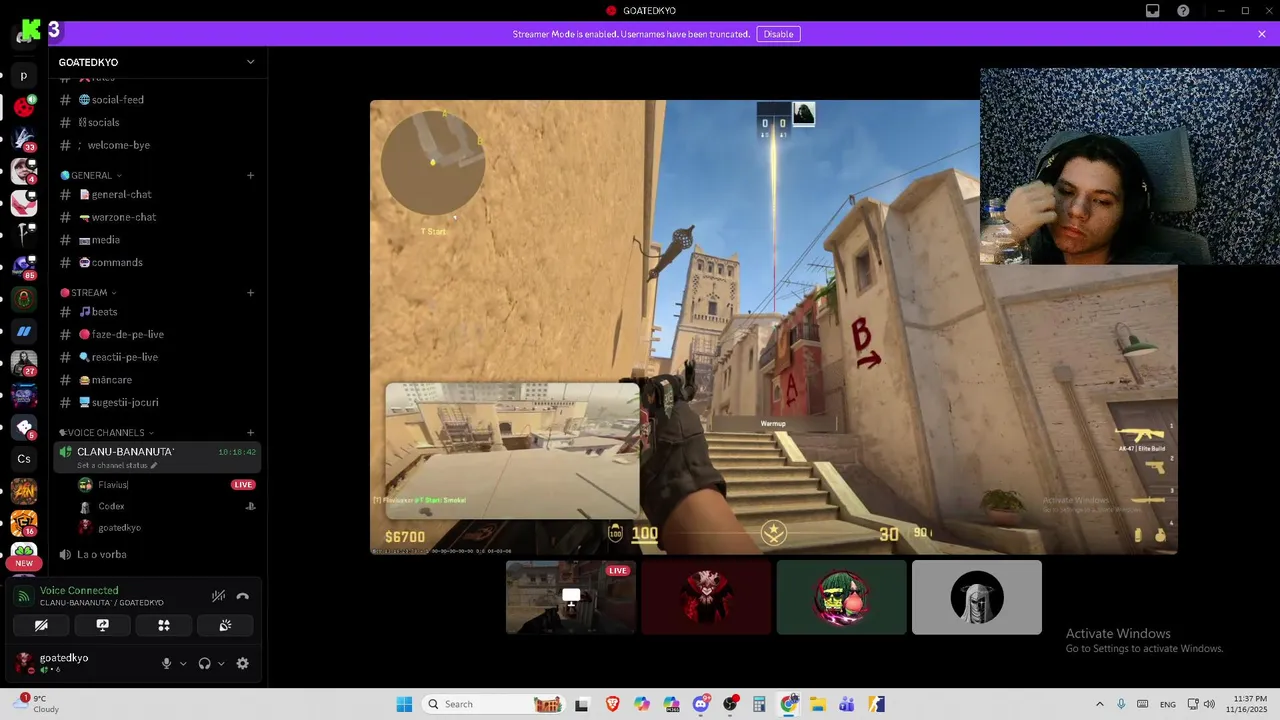Open the activities launcher button

pos(164,625)
